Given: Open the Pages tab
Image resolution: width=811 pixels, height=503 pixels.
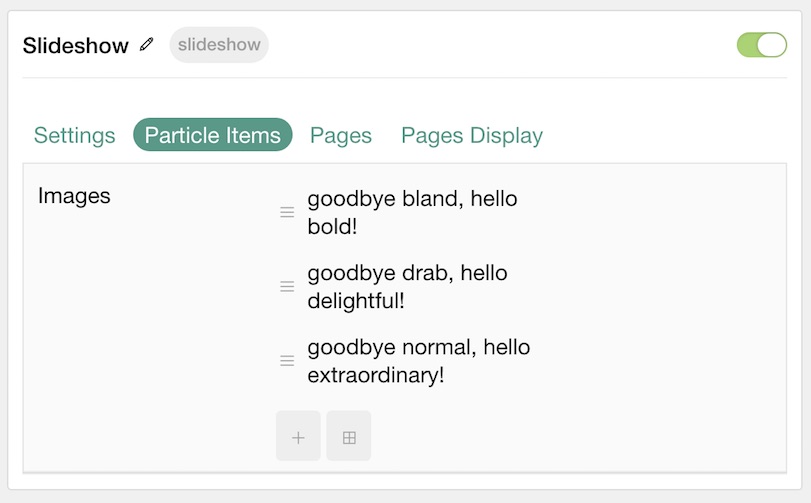Looking at the screenshot, I should (341, 135).
